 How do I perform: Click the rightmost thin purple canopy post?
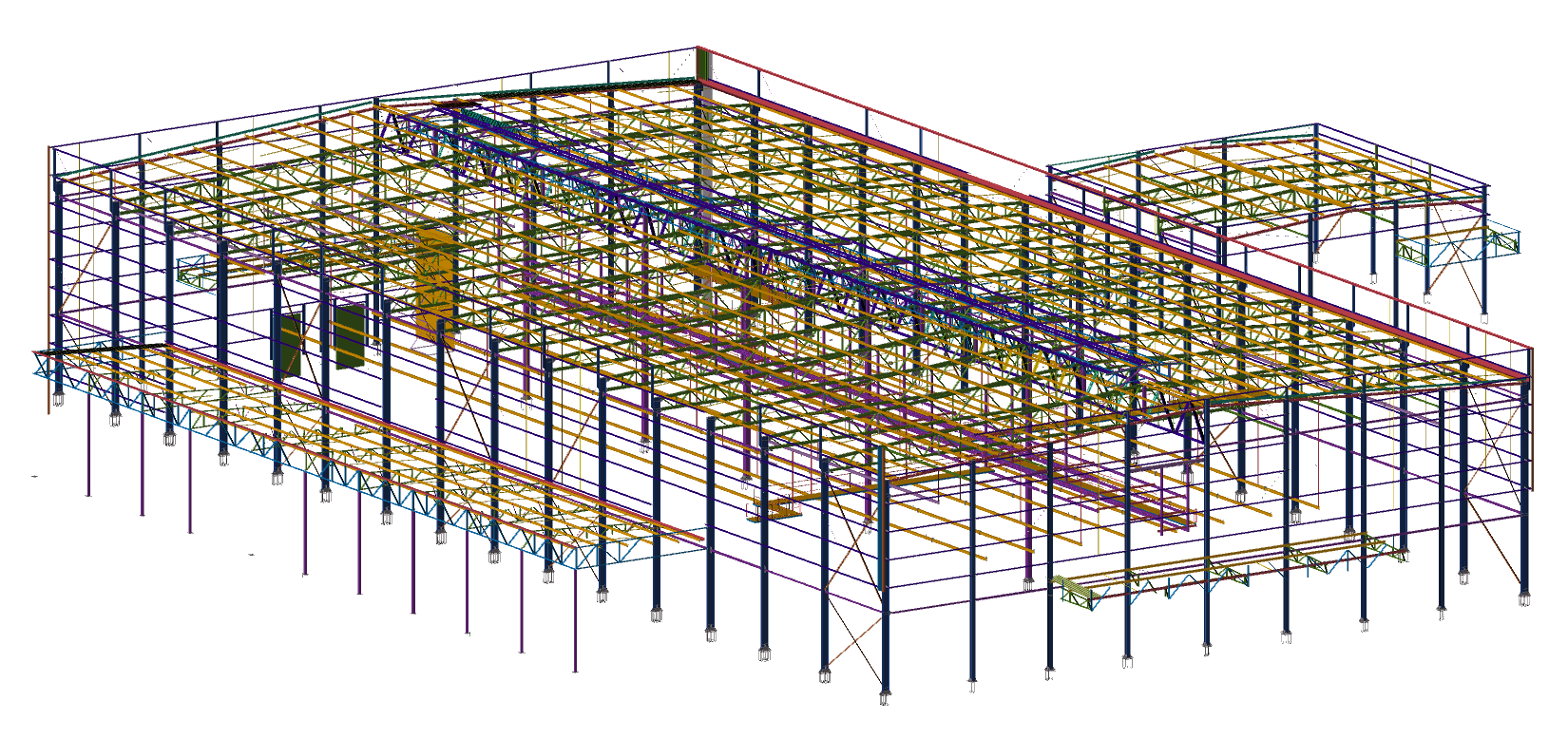point(575,627)
